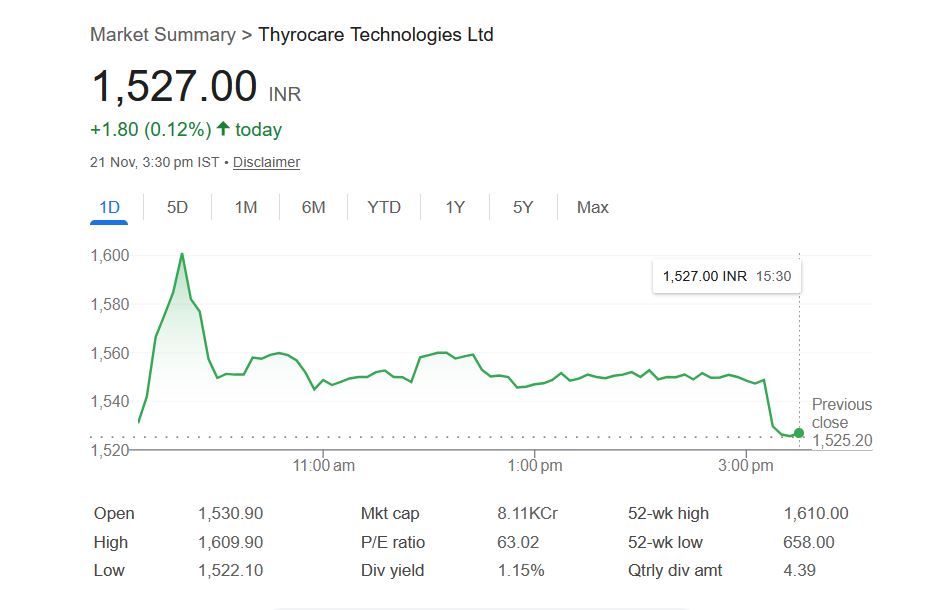Open the Disclaimer link
This screenshot has width=926, height=610.
(266, 162)
